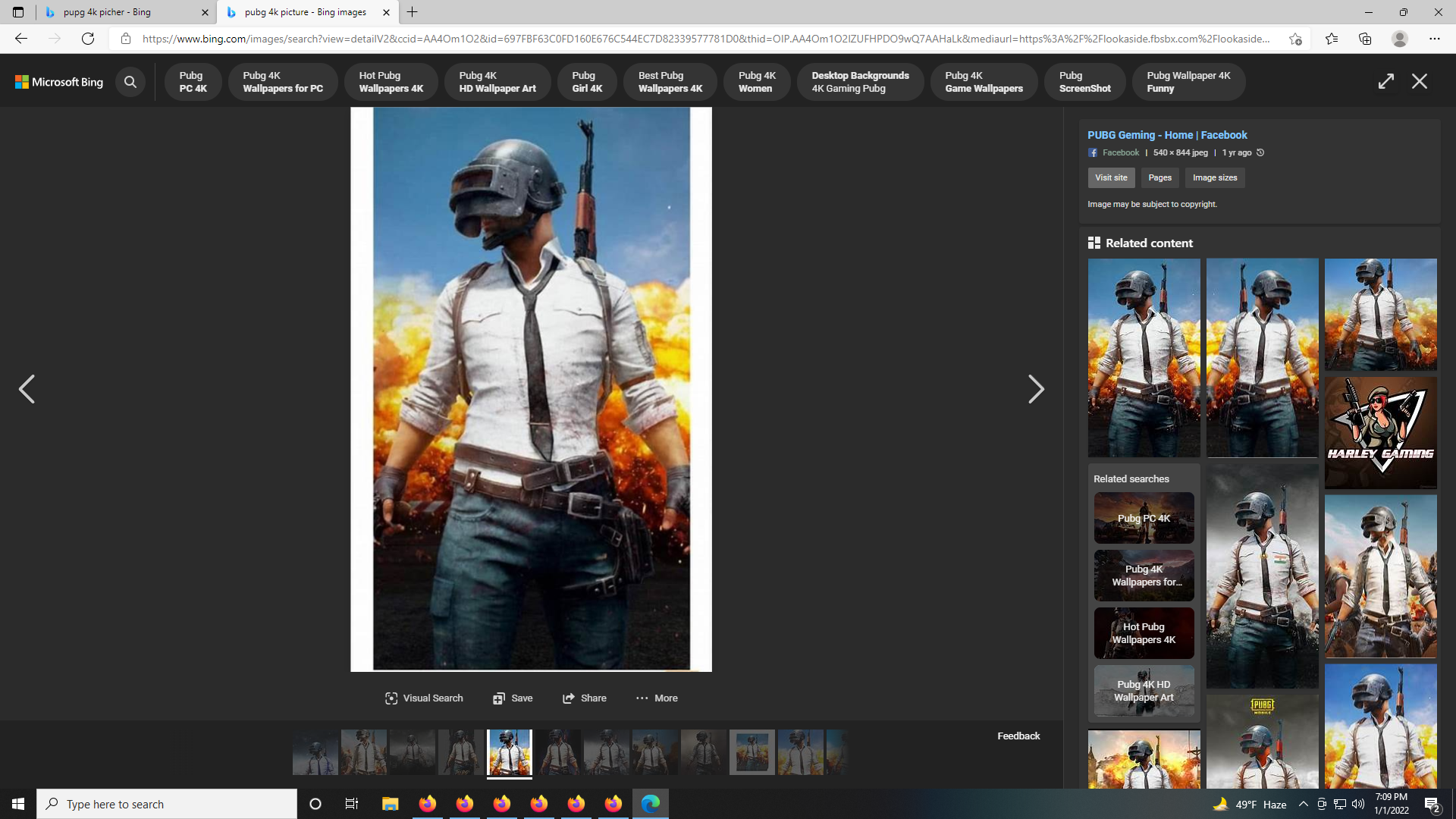This screenshot has width=1456, height=819.
Task: Add page to favorites star icon
Action: pos(1295,39)
